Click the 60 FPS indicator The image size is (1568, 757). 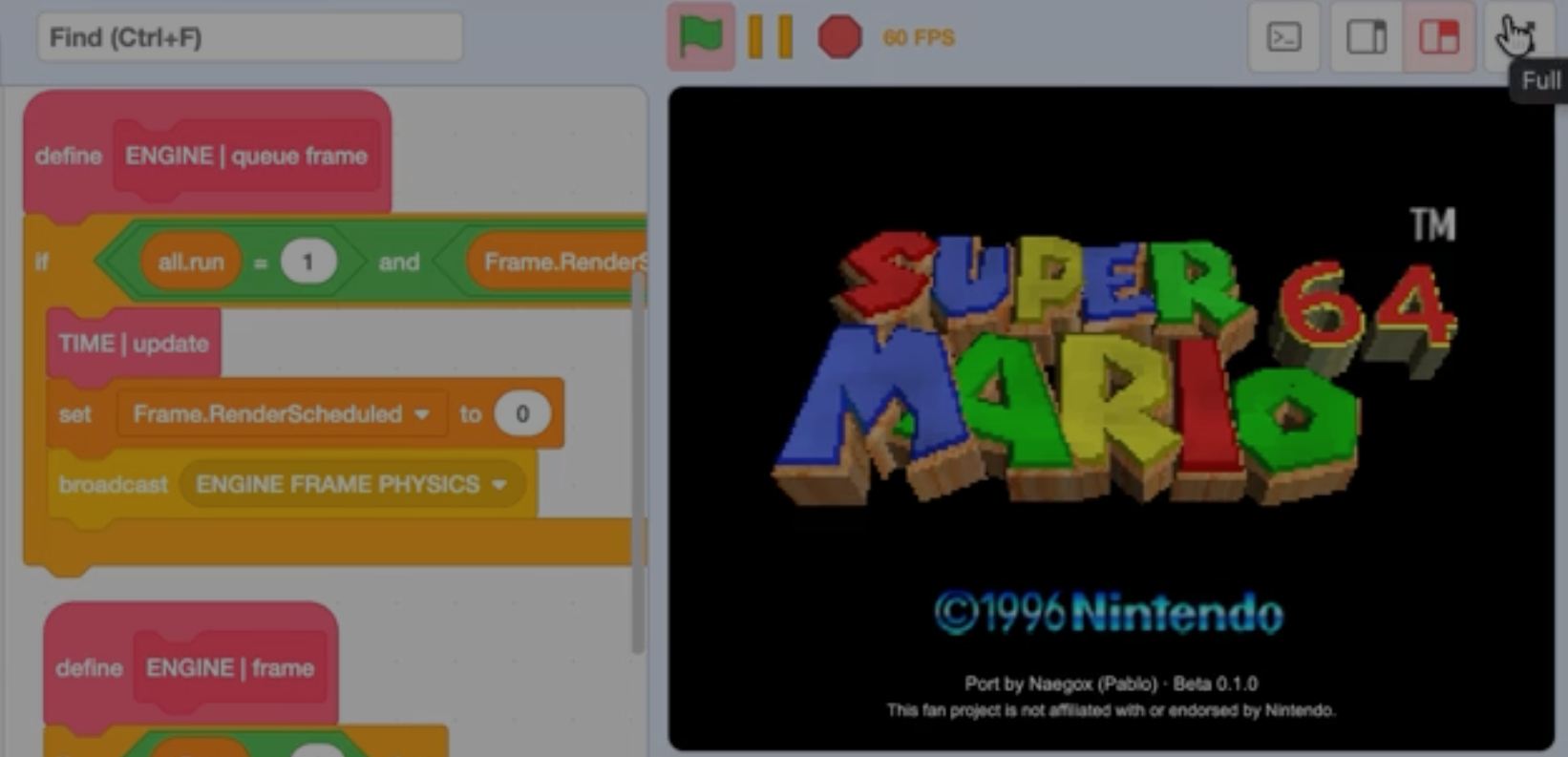(918, 38)
